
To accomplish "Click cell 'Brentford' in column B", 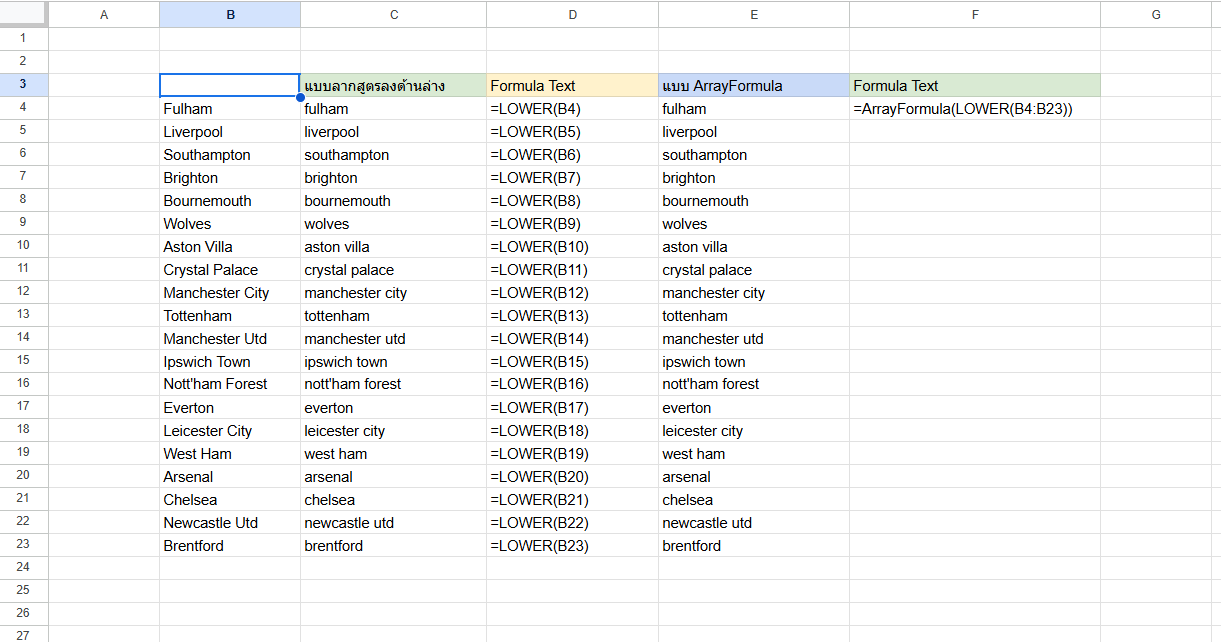I will (x=230, y=545).
